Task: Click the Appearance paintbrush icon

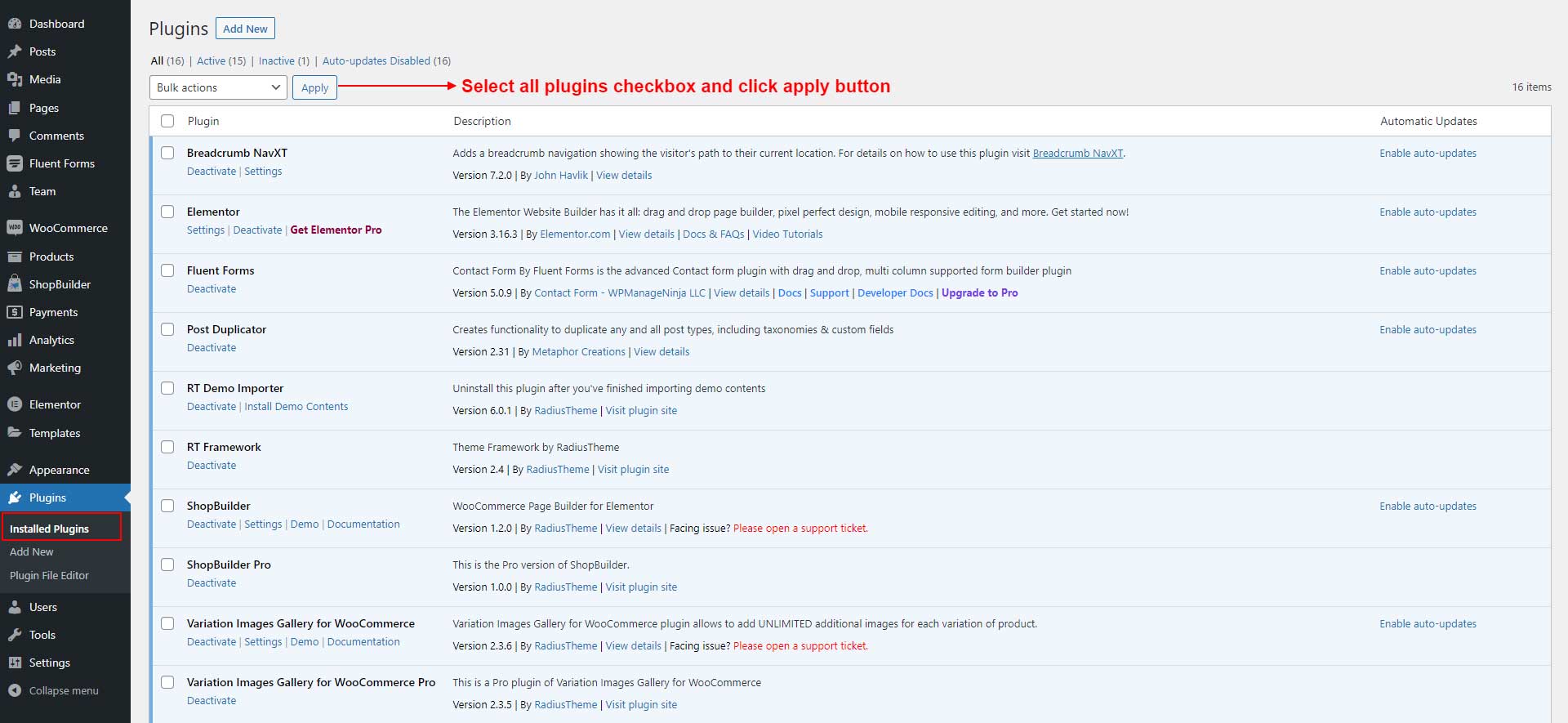Action: (15, 470)
